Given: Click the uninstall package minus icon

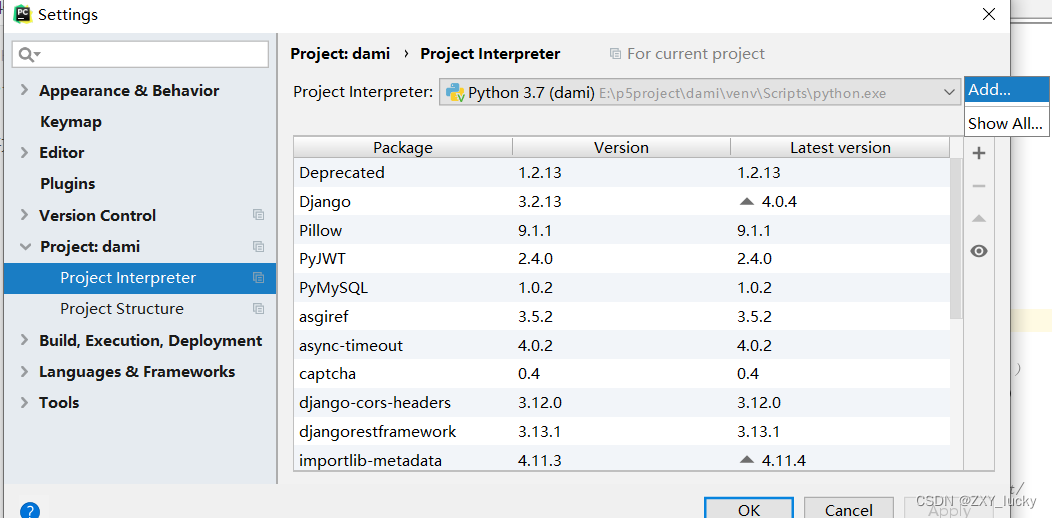Looking at the screenshot, I should click(979, 186).
